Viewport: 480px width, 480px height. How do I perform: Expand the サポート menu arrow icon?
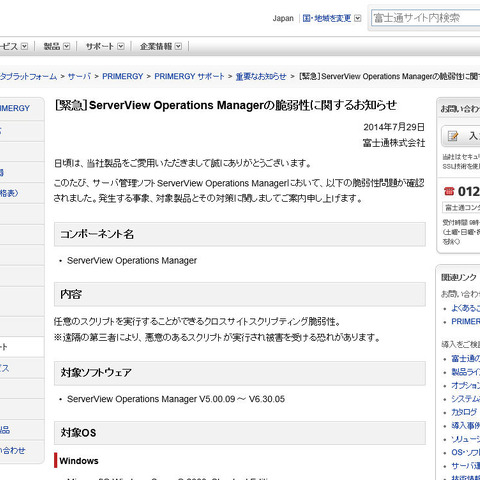pyautogui.click(x=121, y=46)
